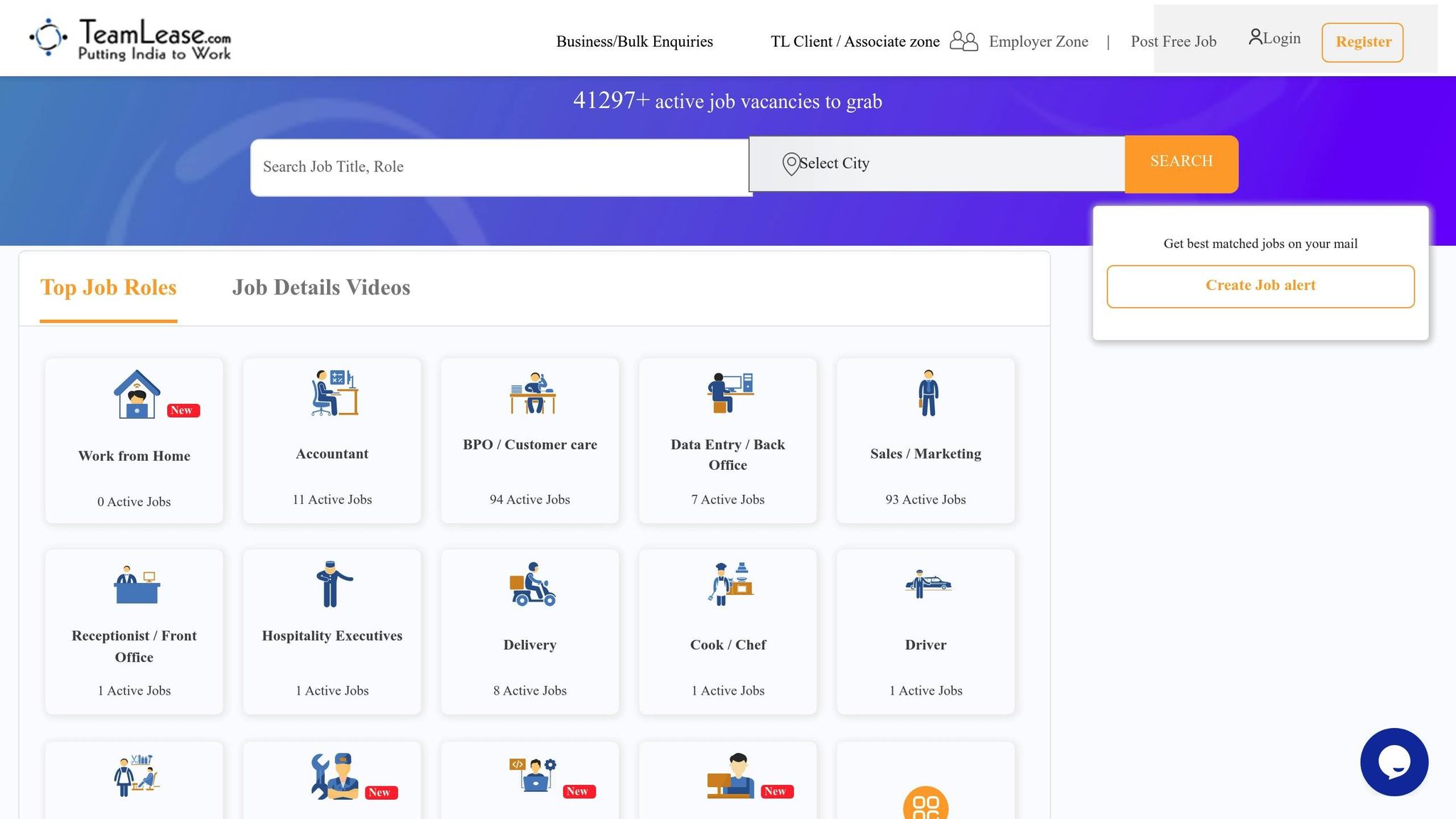This screenshot has width=1456, height=819.
Task: Open the Employer Zone link
Action: tap(1038, 41)
